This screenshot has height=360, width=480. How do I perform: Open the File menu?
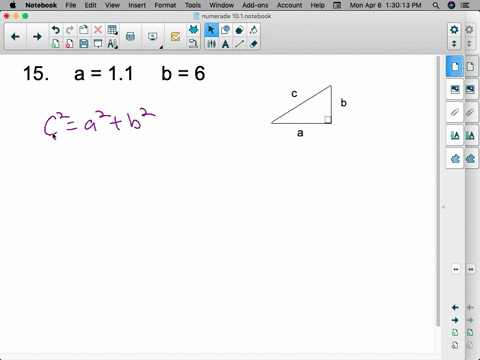[71, 5]
